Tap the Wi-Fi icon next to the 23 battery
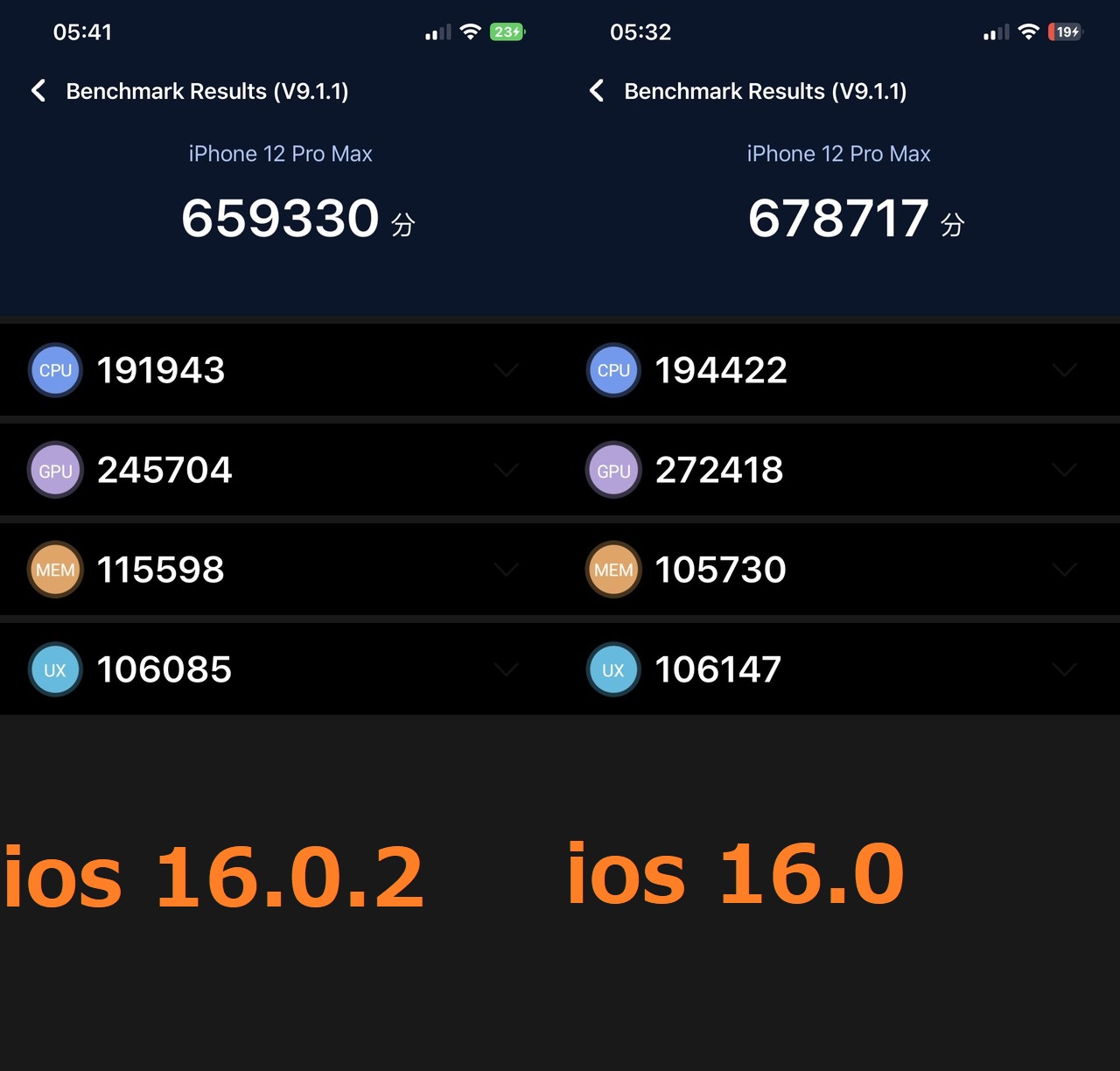This screenshot has height=1071, width=1120. coord(471,32)
